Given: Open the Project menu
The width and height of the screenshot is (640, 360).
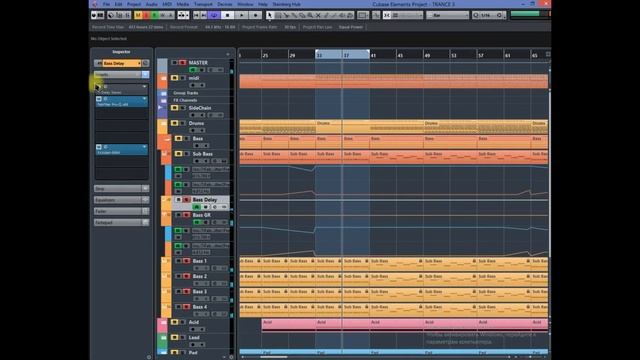Looking at the screenshot, I should pyautogui.click(x=134, y=4).
